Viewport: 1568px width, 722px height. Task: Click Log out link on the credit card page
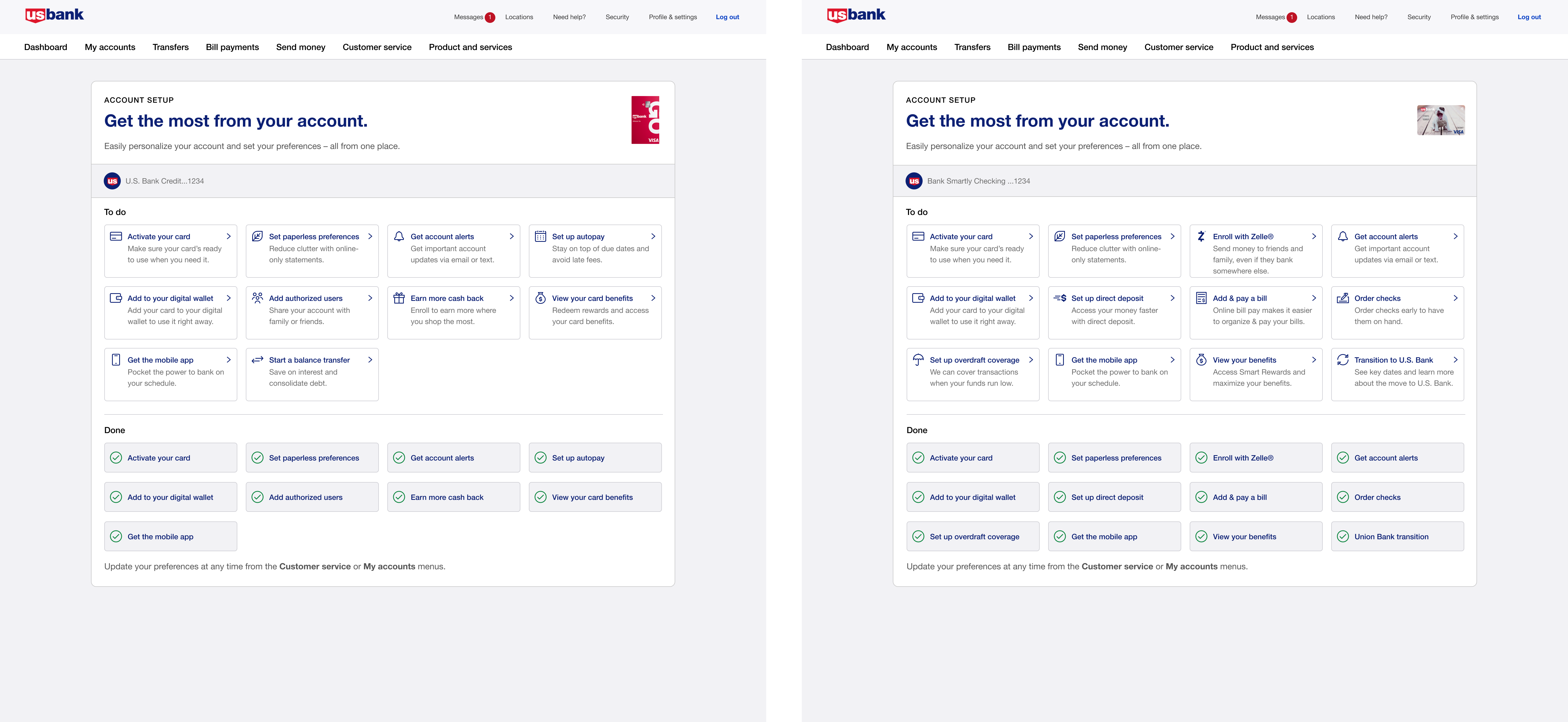(727, 17)
